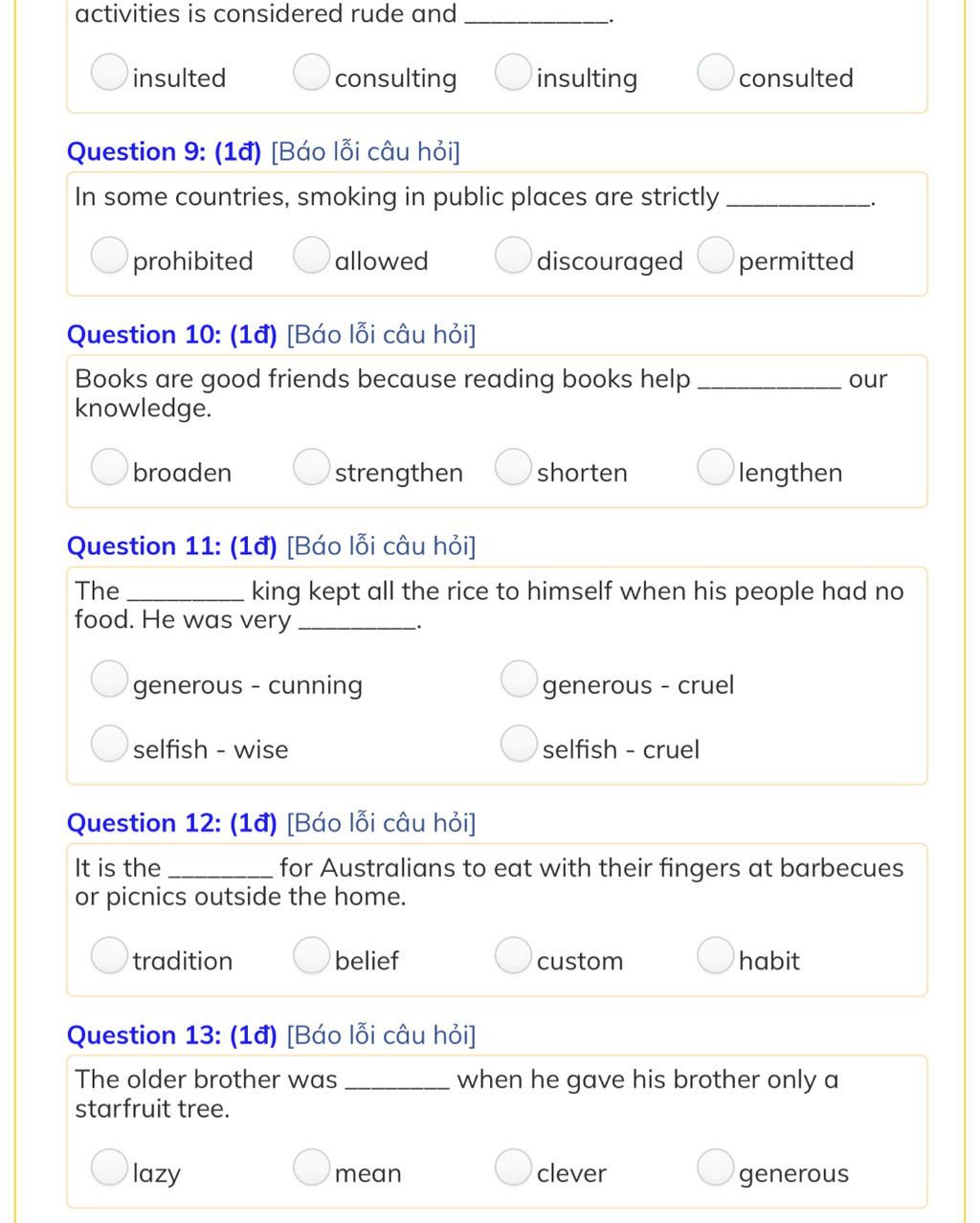980x1223 pixels.
Task: Report a problem with Question 13
Action: coord(380,1035)
